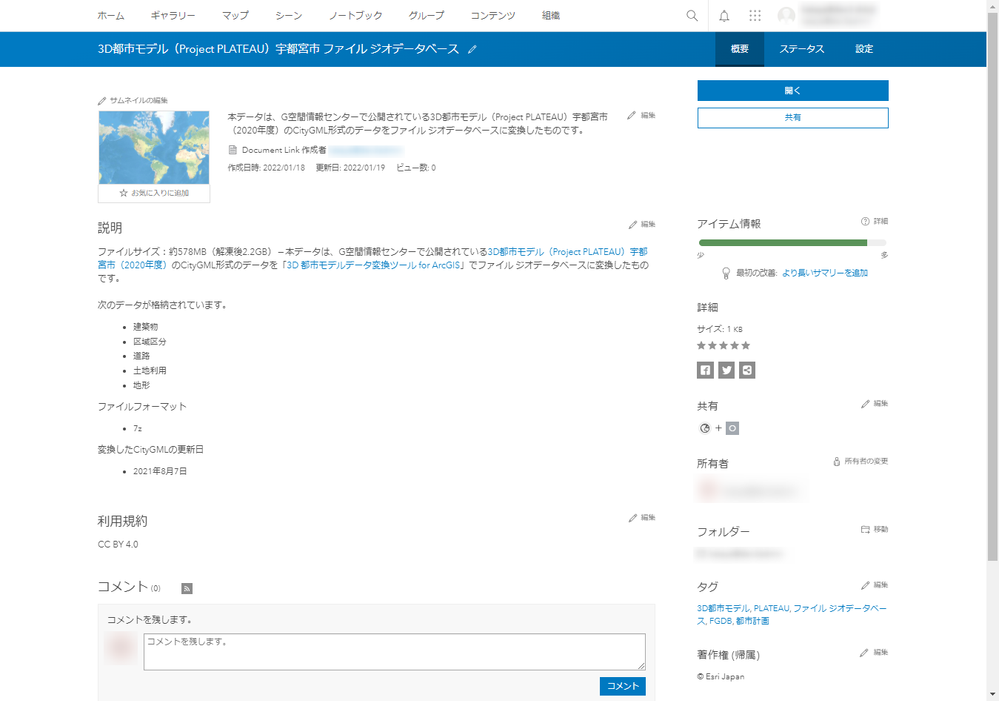The height and width of the screenshot is (701, 999).
Task: Open the comments RSS feed icon
Action: (187, 588)
